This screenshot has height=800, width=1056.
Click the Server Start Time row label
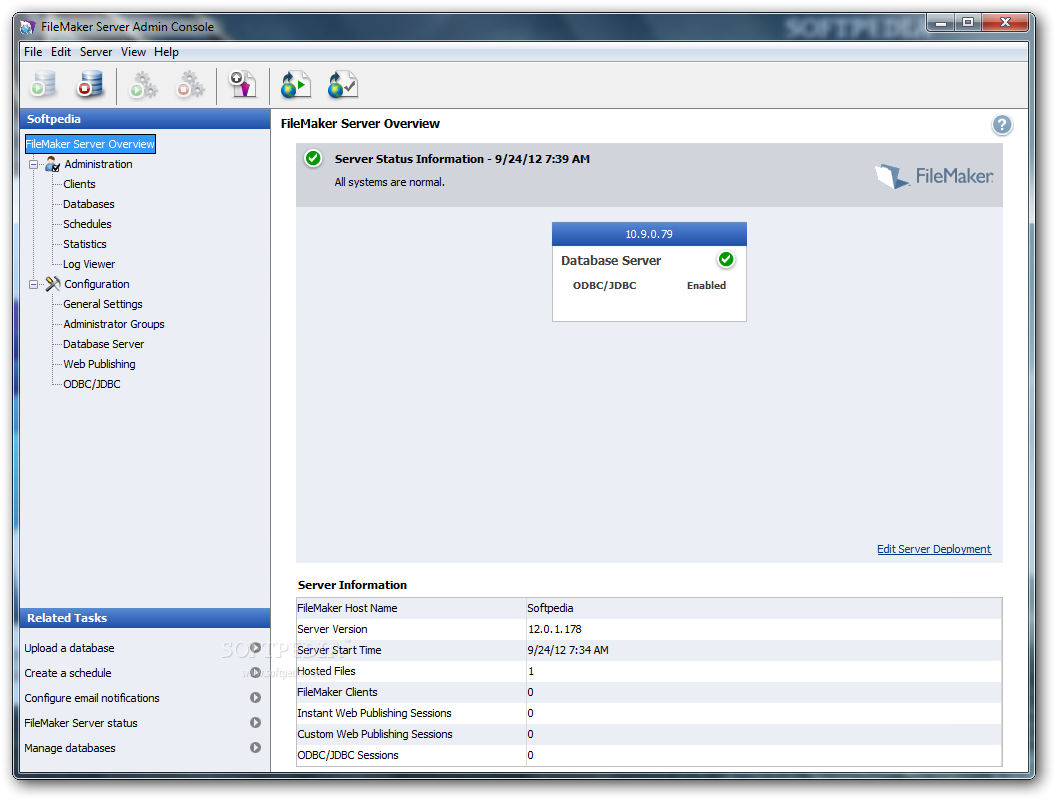pos(339,650)
